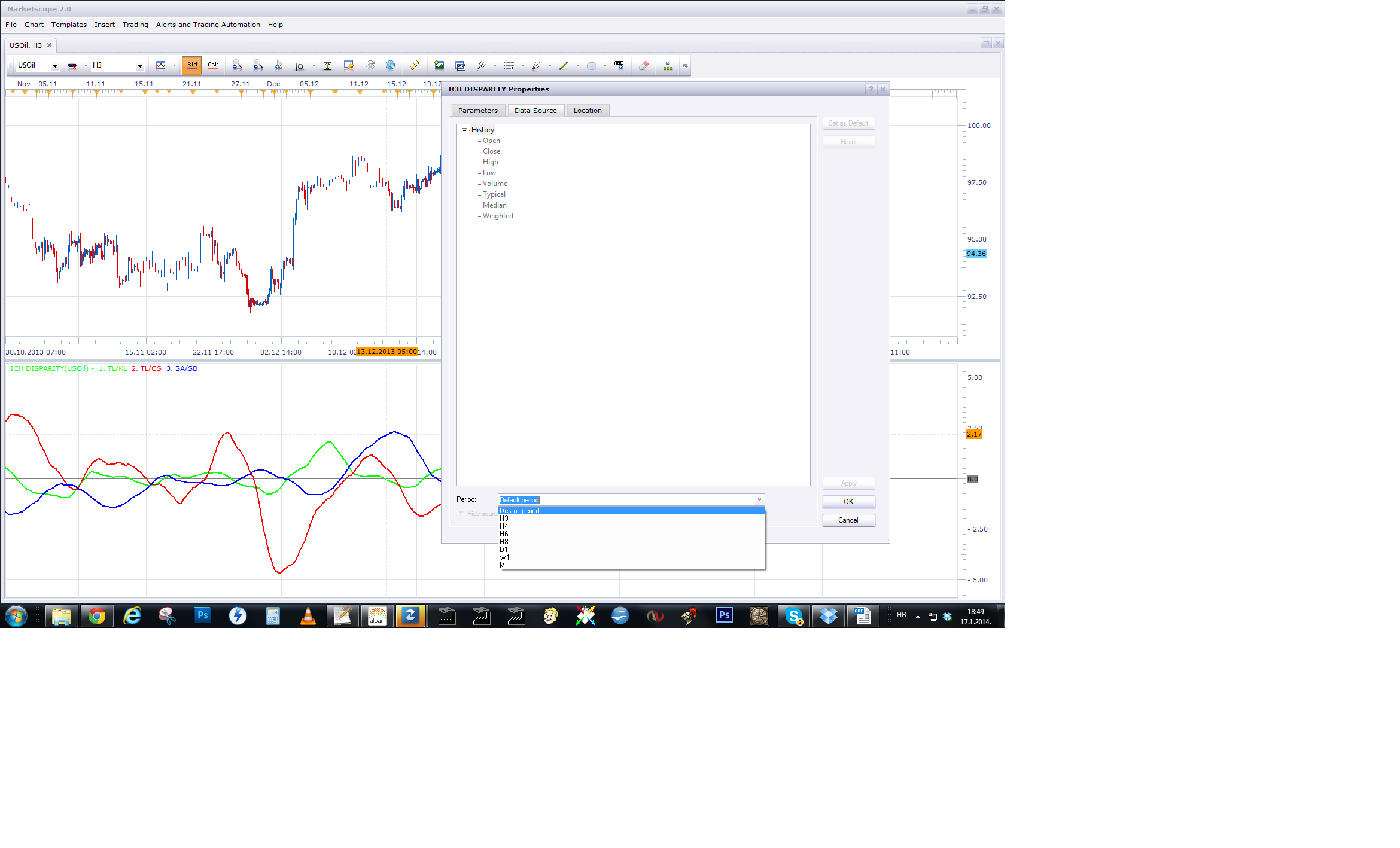Choose H8 from the Period list
Image resolution: width=1400 pixels, height=848 pixels.
tap(631, 542)
